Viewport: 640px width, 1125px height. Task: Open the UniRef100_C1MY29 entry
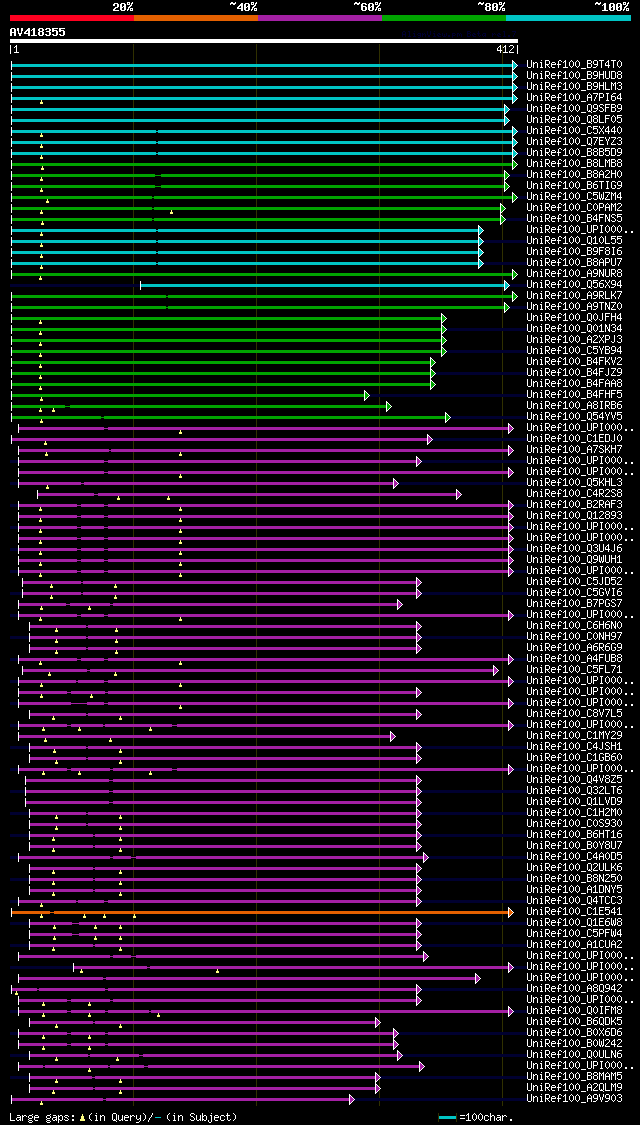(x=574, y=735)
